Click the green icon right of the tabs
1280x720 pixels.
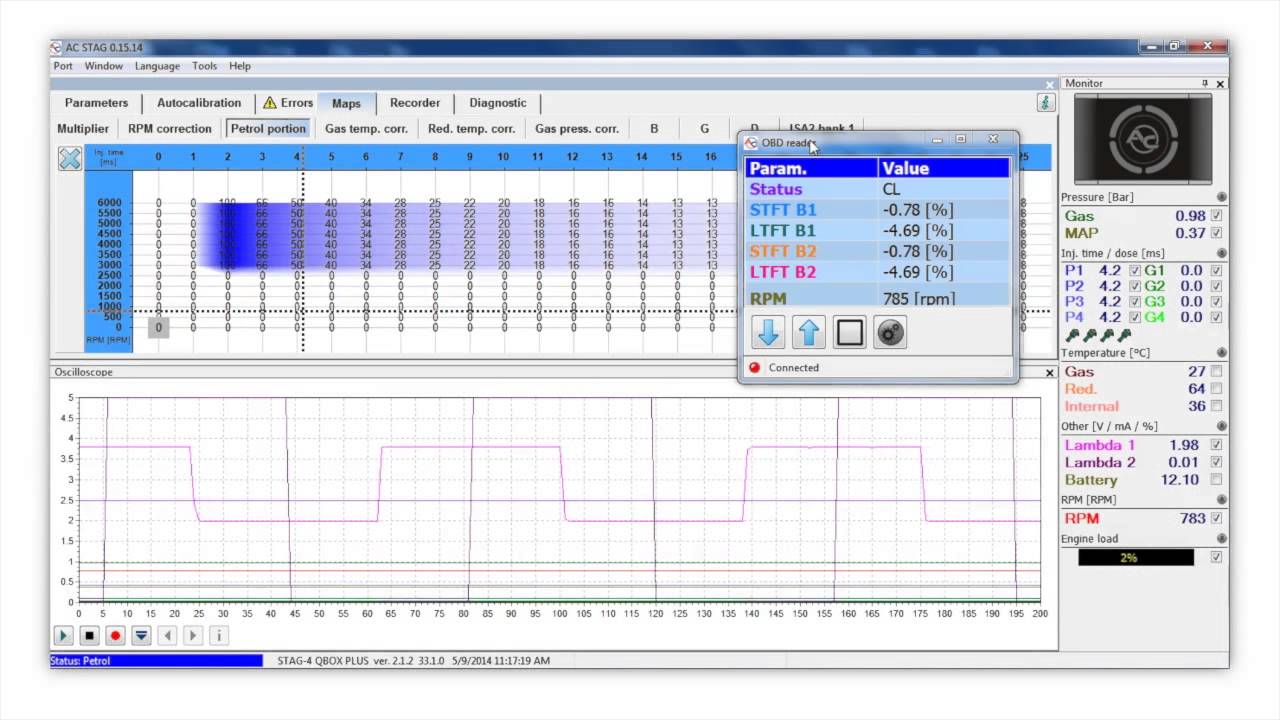tap(1045, 102)
